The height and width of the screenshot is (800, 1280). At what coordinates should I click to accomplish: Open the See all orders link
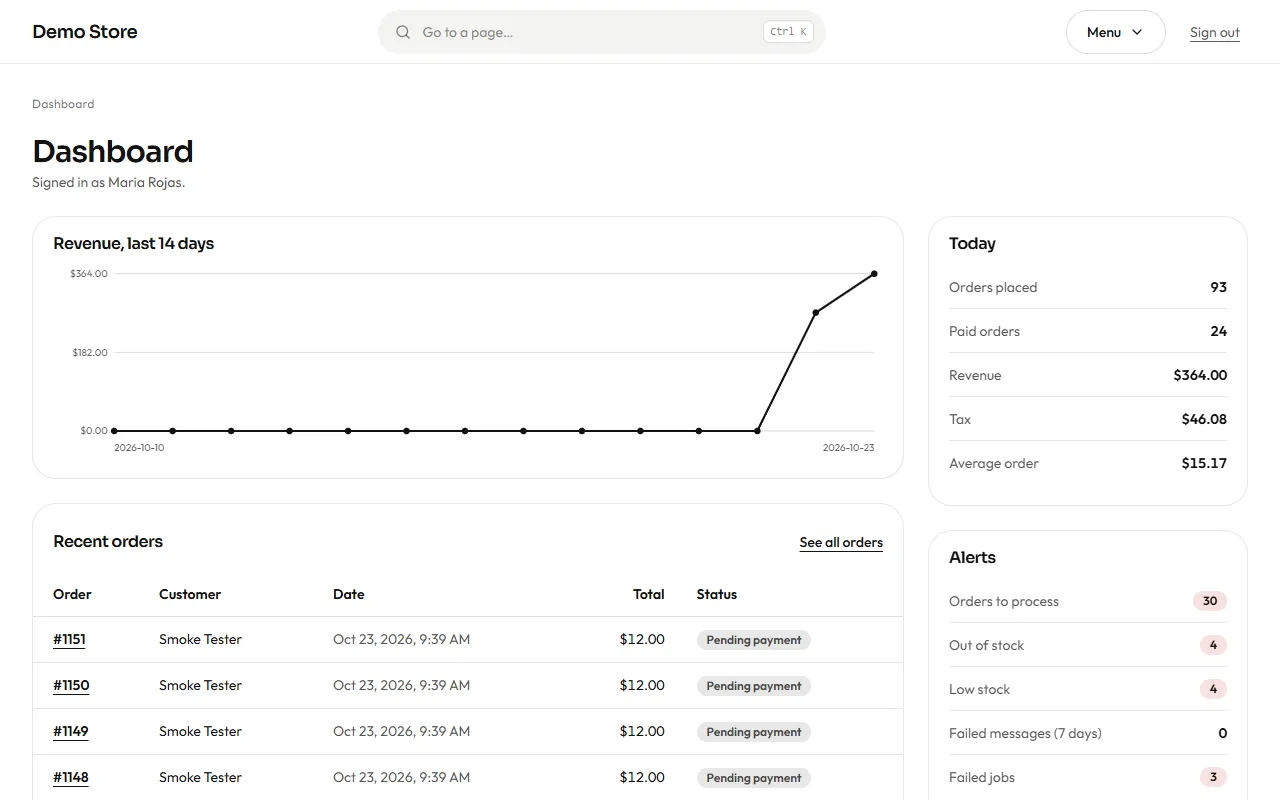click(841, 542)
